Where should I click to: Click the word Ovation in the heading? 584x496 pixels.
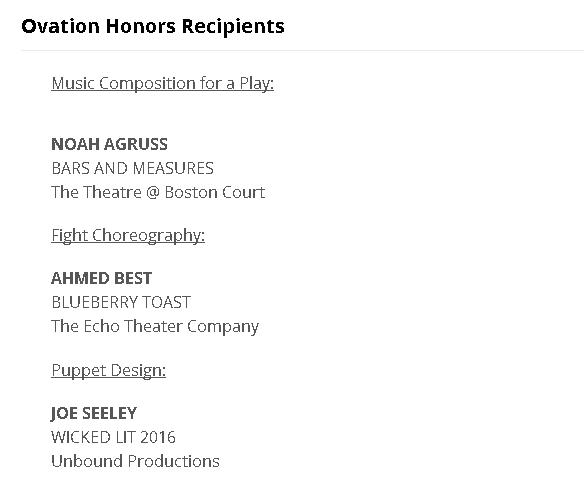point(61,26)
